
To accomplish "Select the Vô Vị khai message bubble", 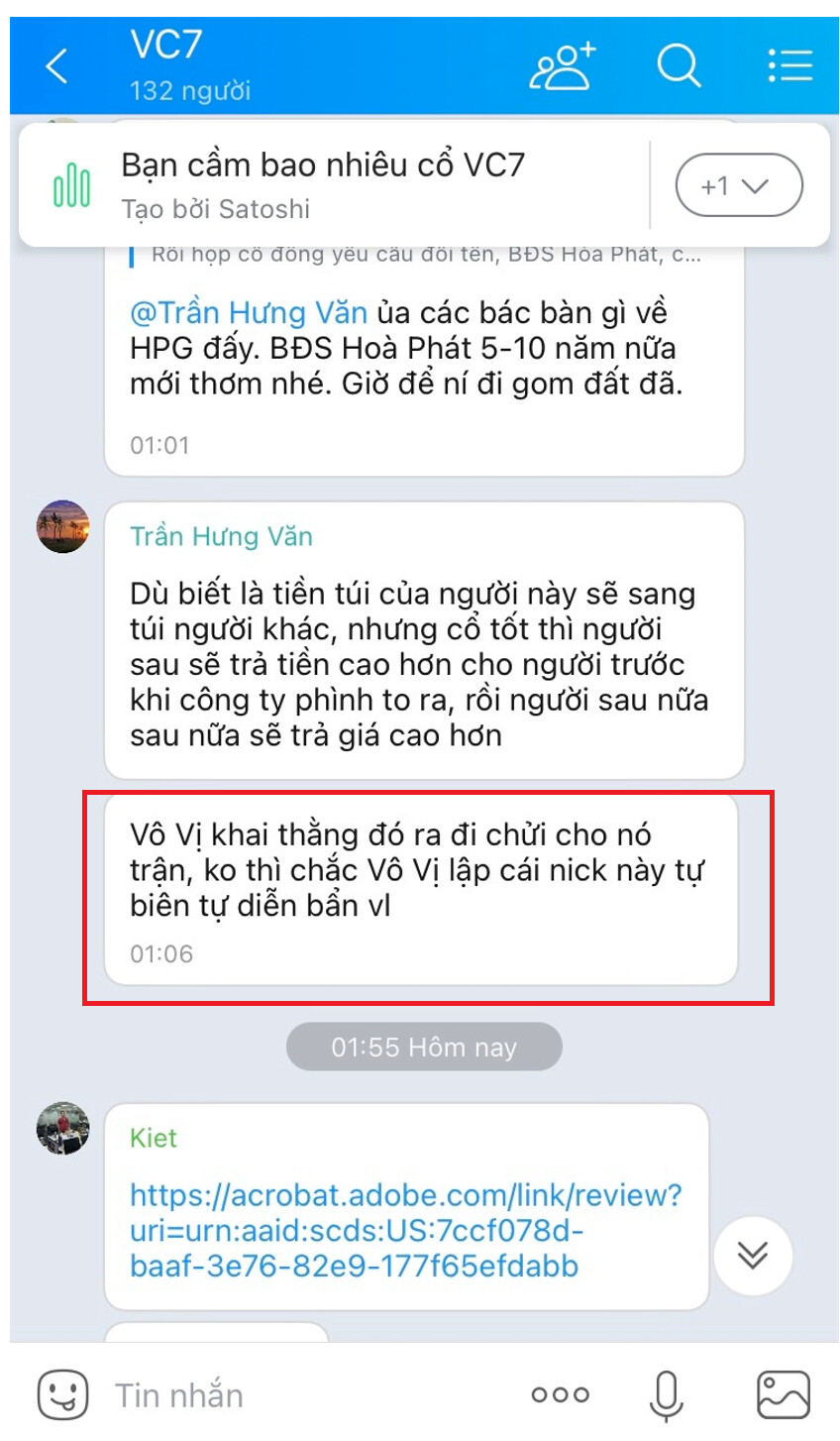I will 422,889.
